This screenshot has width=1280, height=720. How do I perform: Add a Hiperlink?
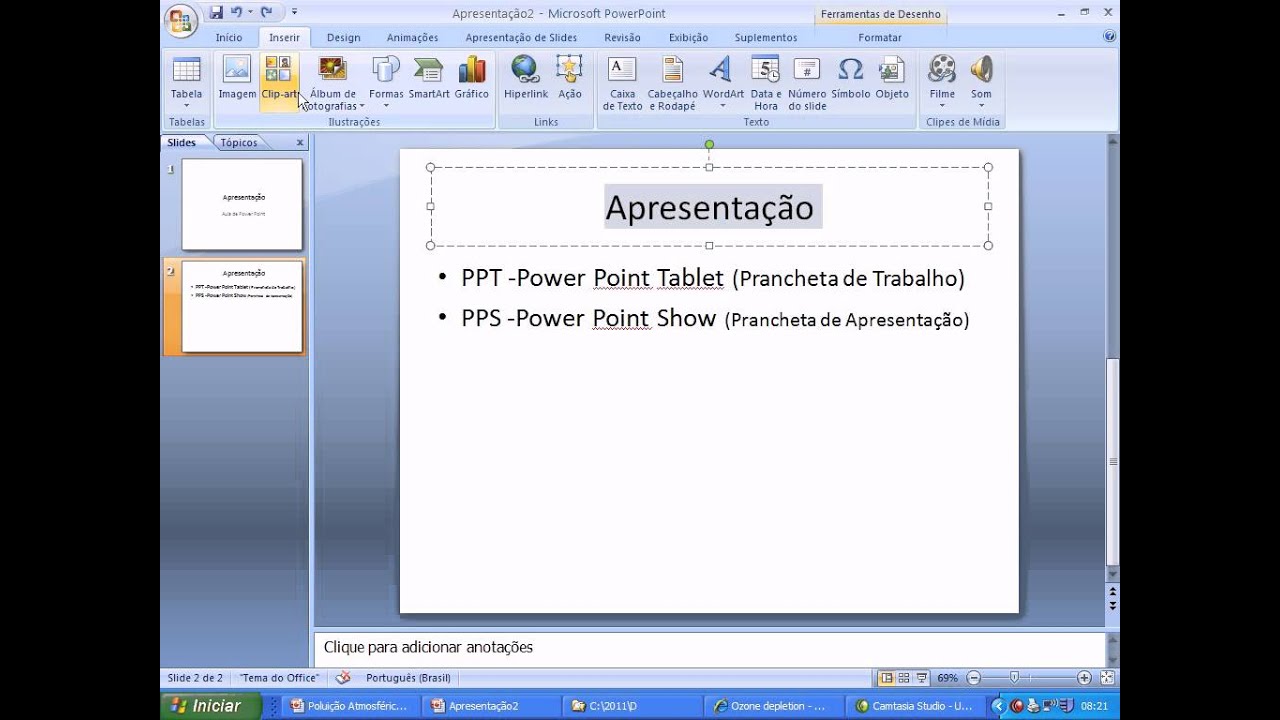(x=526, y=78)
